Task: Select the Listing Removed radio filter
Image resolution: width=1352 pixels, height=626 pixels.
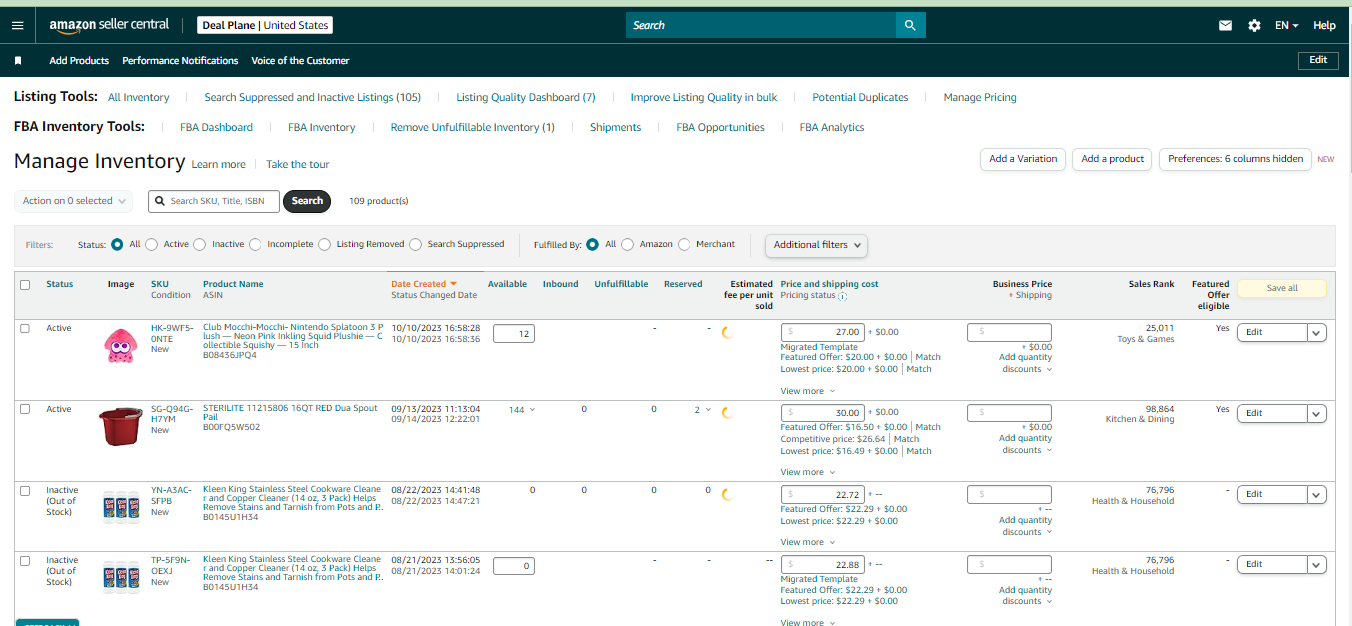Action: (325, 244)
